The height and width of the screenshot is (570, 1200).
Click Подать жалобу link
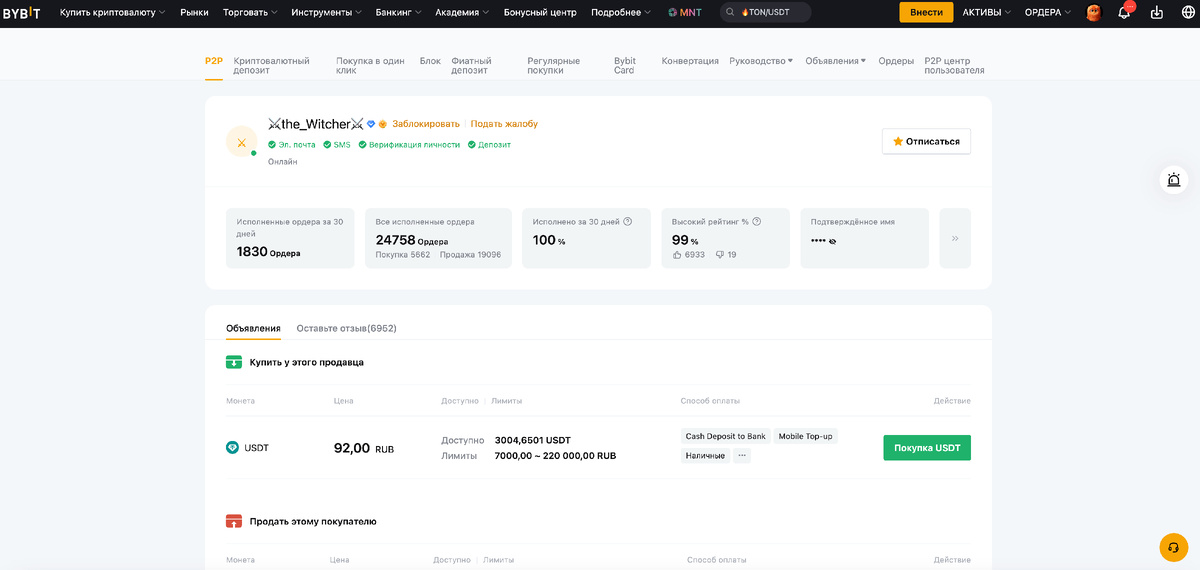[x=504, y=124]
